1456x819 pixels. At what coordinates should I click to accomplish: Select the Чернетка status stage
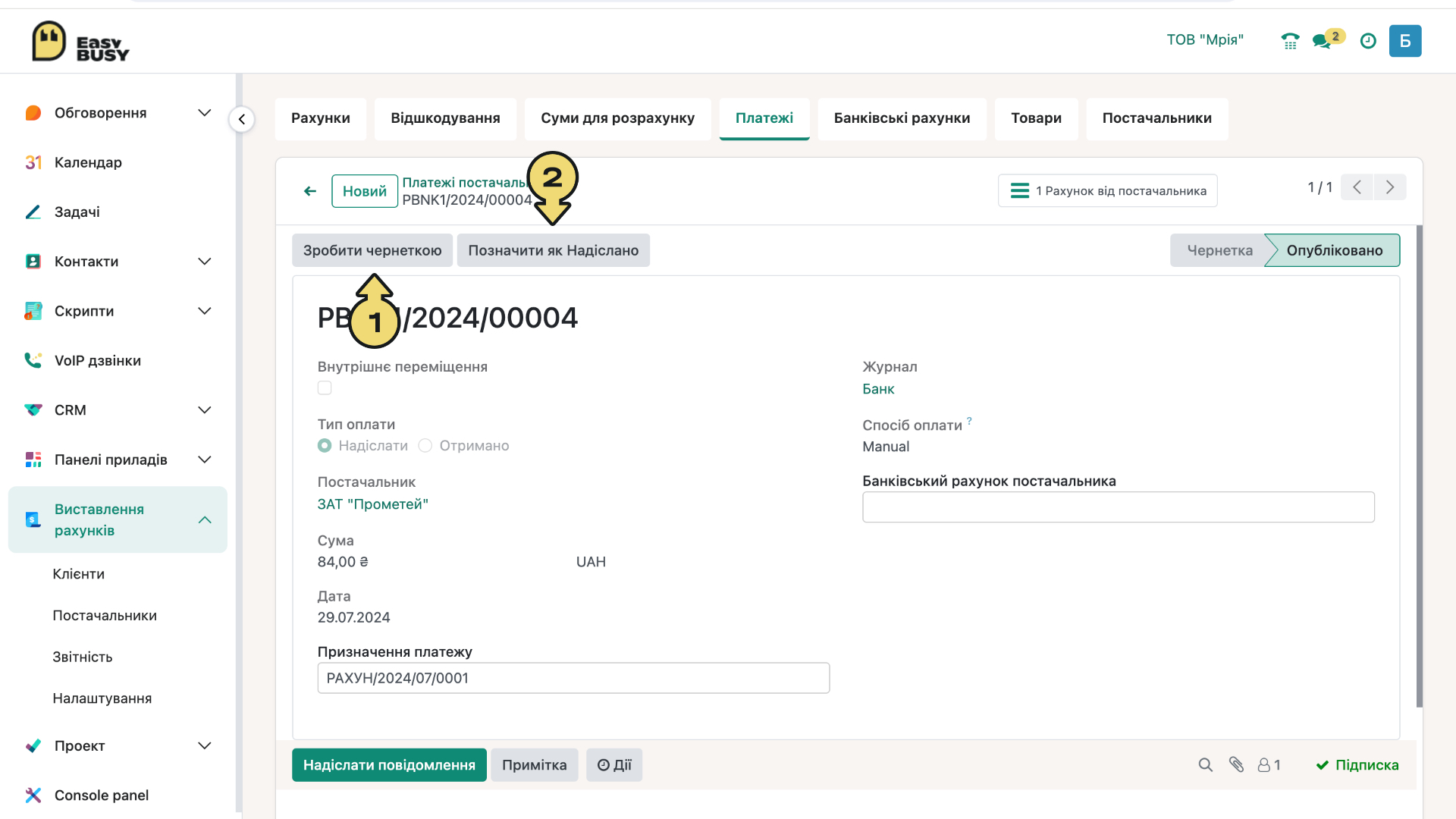coord(1219,250)
